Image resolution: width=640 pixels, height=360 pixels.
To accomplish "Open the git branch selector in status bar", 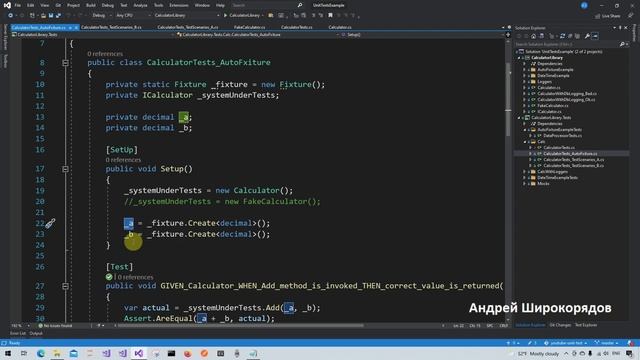I will 607,343.
